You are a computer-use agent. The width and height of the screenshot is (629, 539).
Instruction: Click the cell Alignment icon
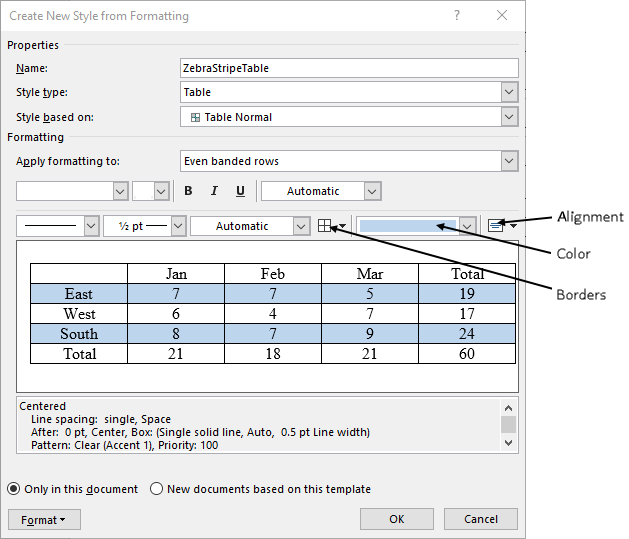[x=495, y=226]
